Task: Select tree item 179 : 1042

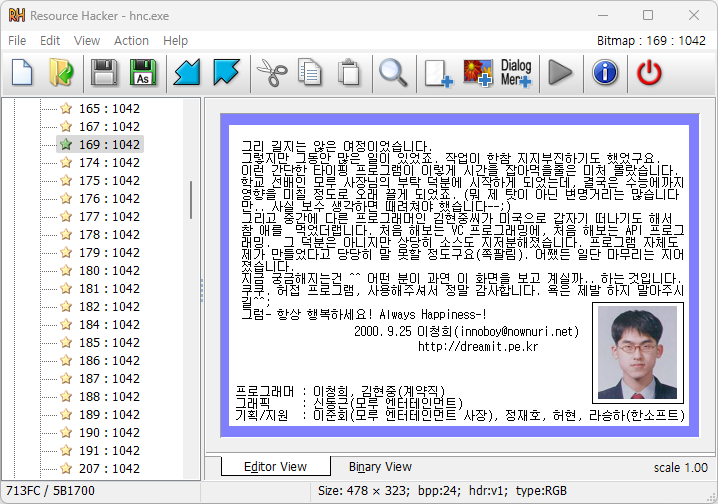Action: point(109,253)
